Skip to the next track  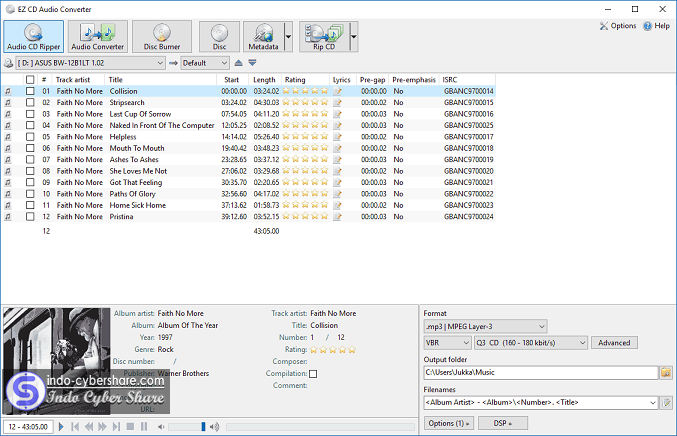(x=116, y=427)
